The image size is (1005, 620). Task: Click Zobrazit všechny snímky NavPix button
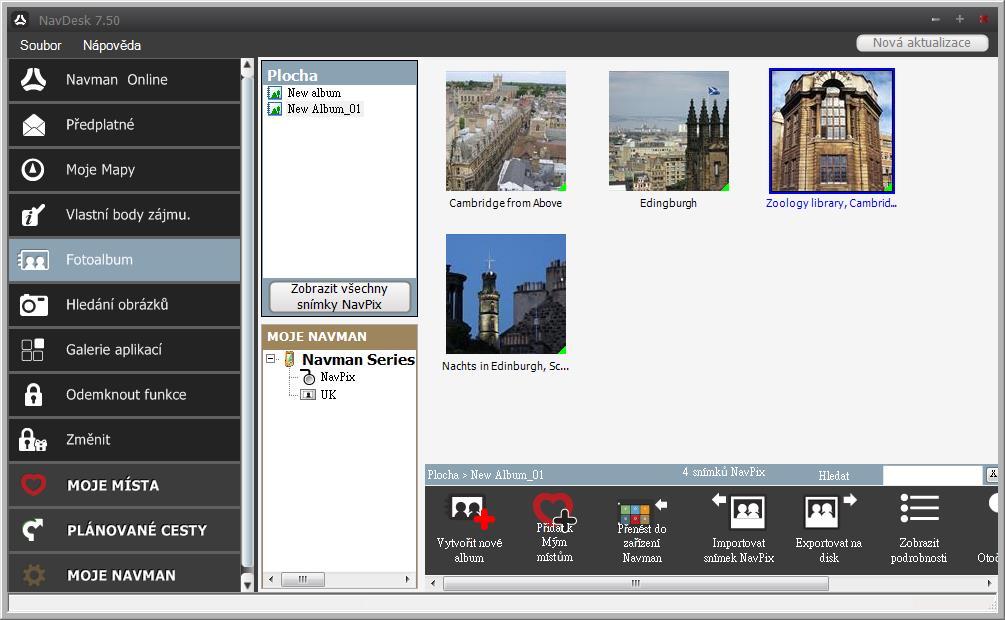pos(339,297)
